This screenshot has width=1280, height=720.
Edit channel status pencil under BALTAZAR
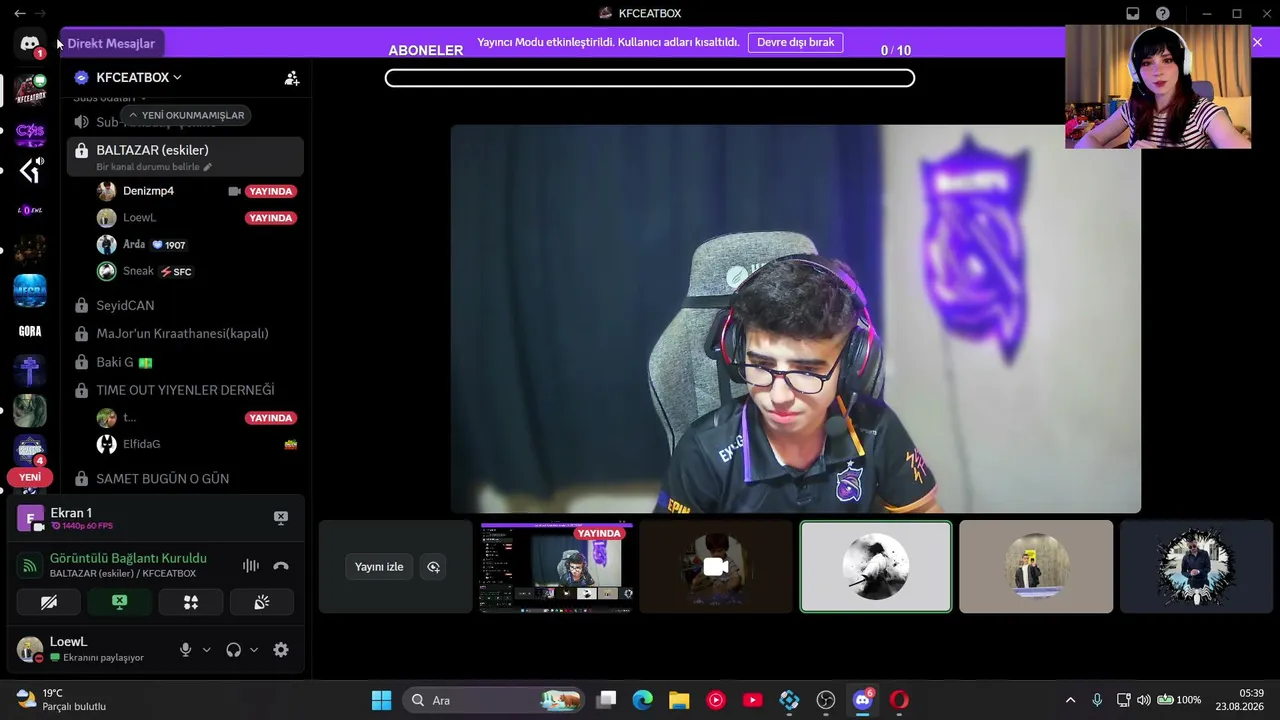208,167
